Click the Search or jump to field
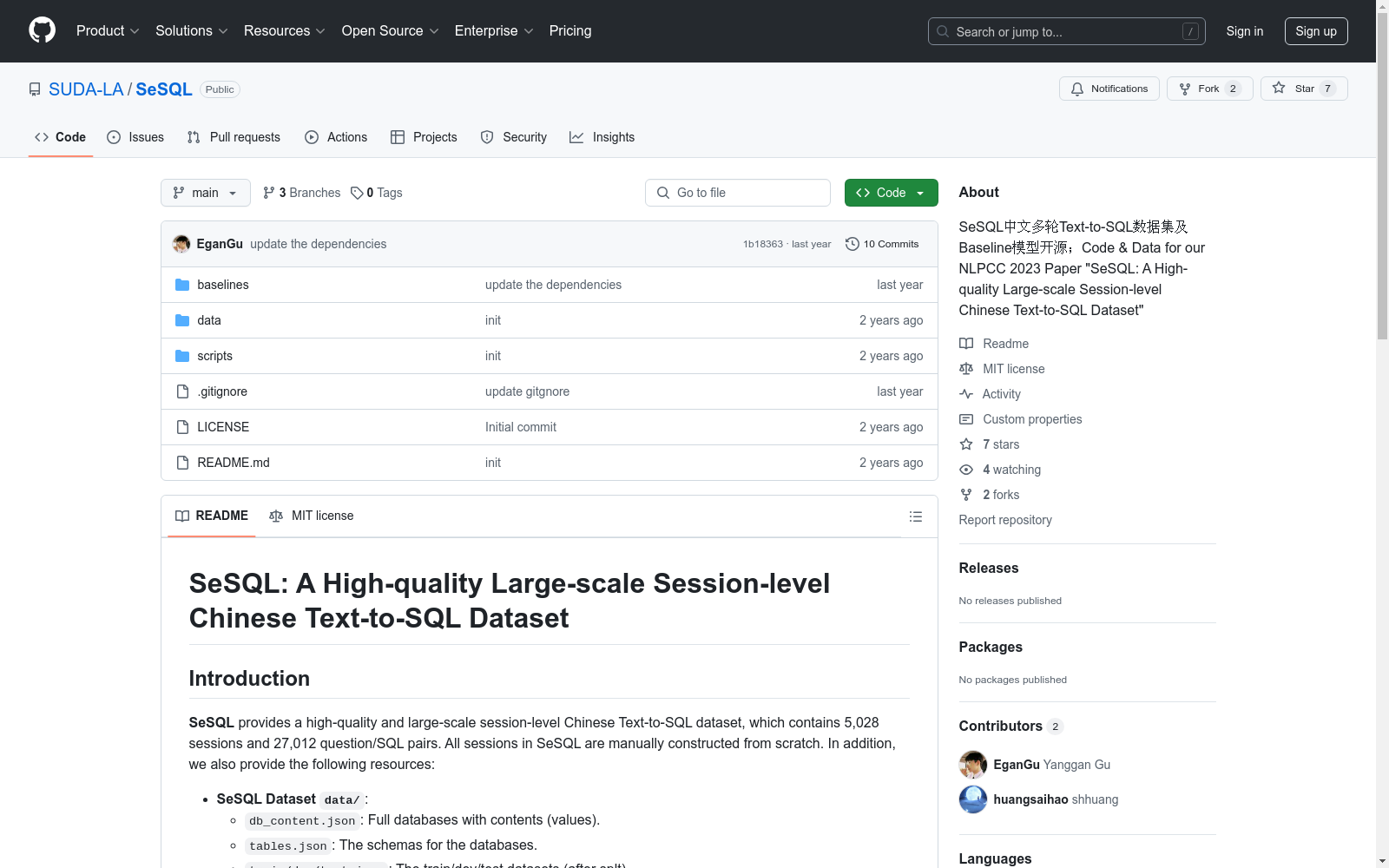The image size is (1389, 868). coord(1067,31)
